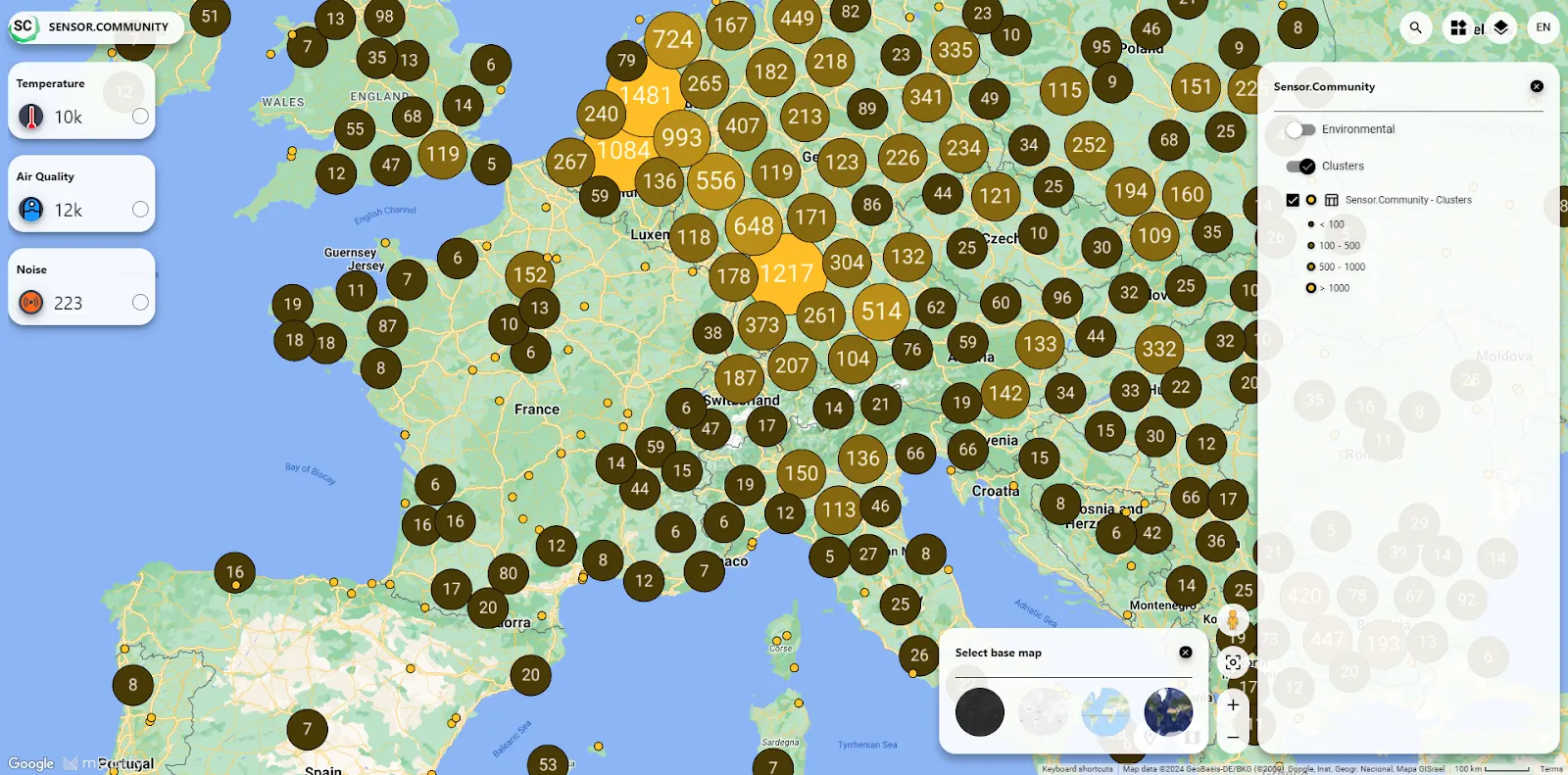1568x775 pixels.
Task: Enable the Environmental toggle
Action: tap(1300, 129)
